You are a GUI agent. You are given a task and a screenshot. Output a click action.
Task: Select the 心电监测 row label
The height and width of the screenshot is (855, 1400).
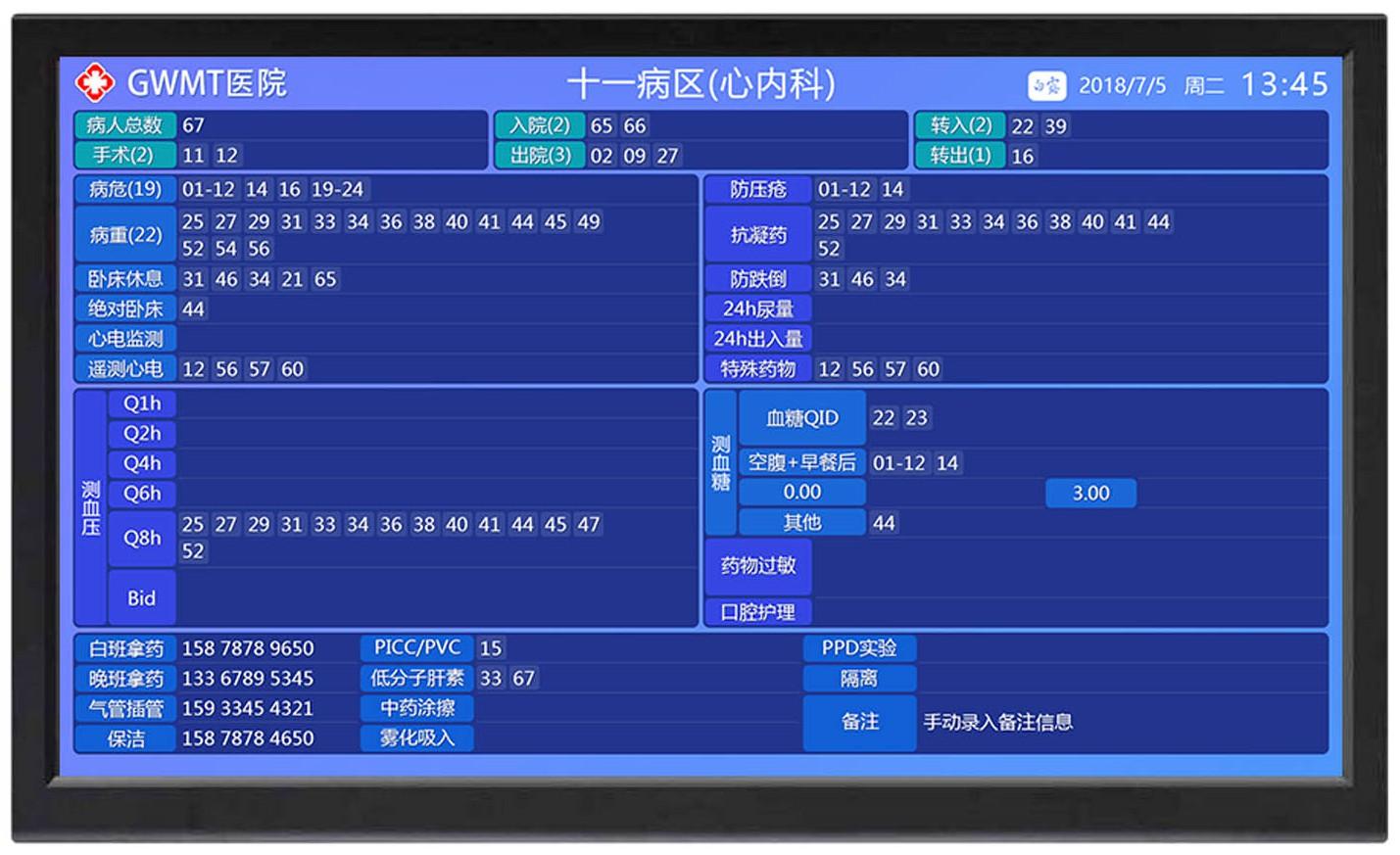[124, 339]
